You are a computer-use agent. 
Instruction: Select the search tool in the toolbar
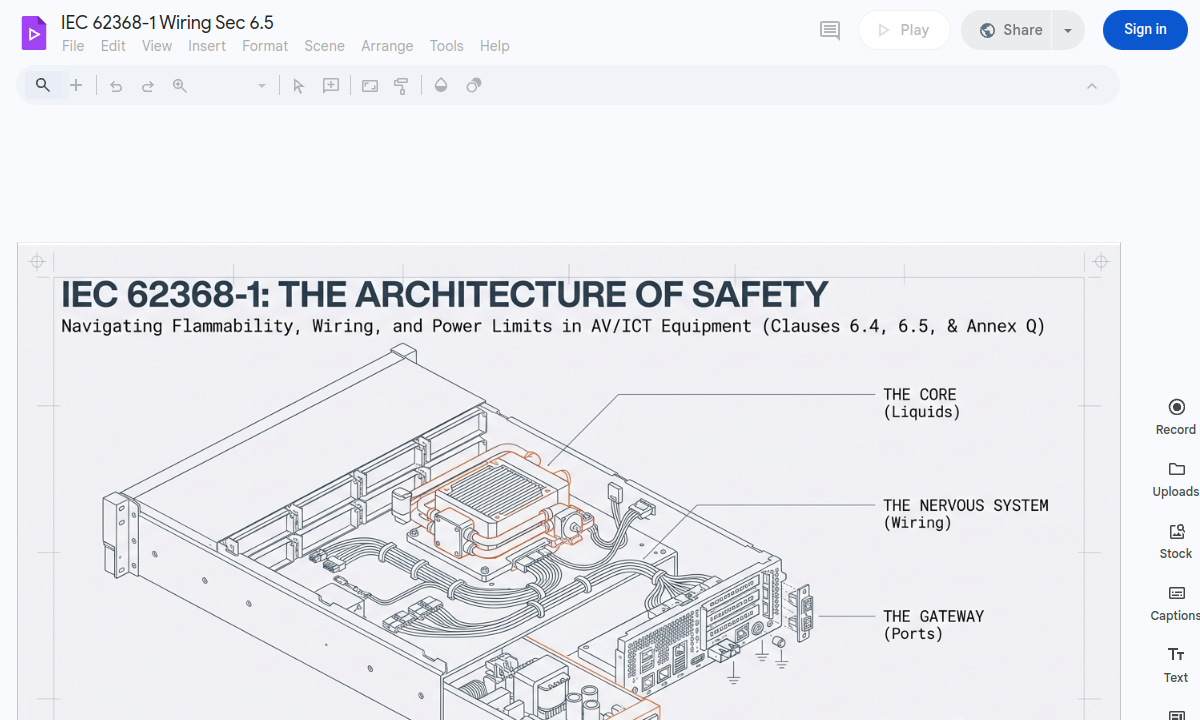(x=42, y=85)
